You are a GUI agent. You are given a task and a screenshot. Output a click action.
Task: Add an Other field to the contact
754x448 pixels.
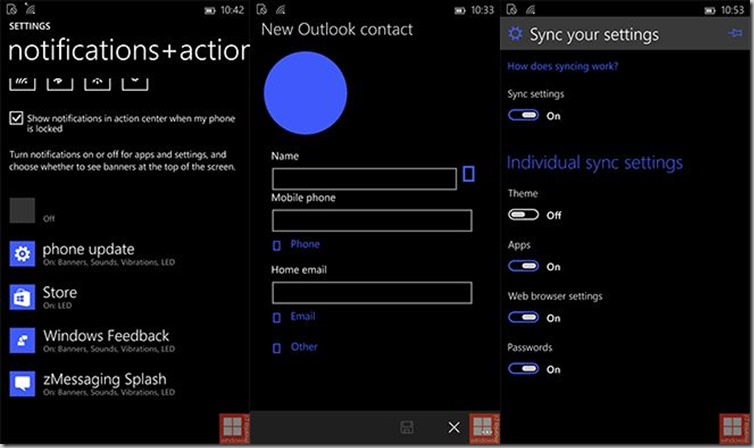(304, 347)
